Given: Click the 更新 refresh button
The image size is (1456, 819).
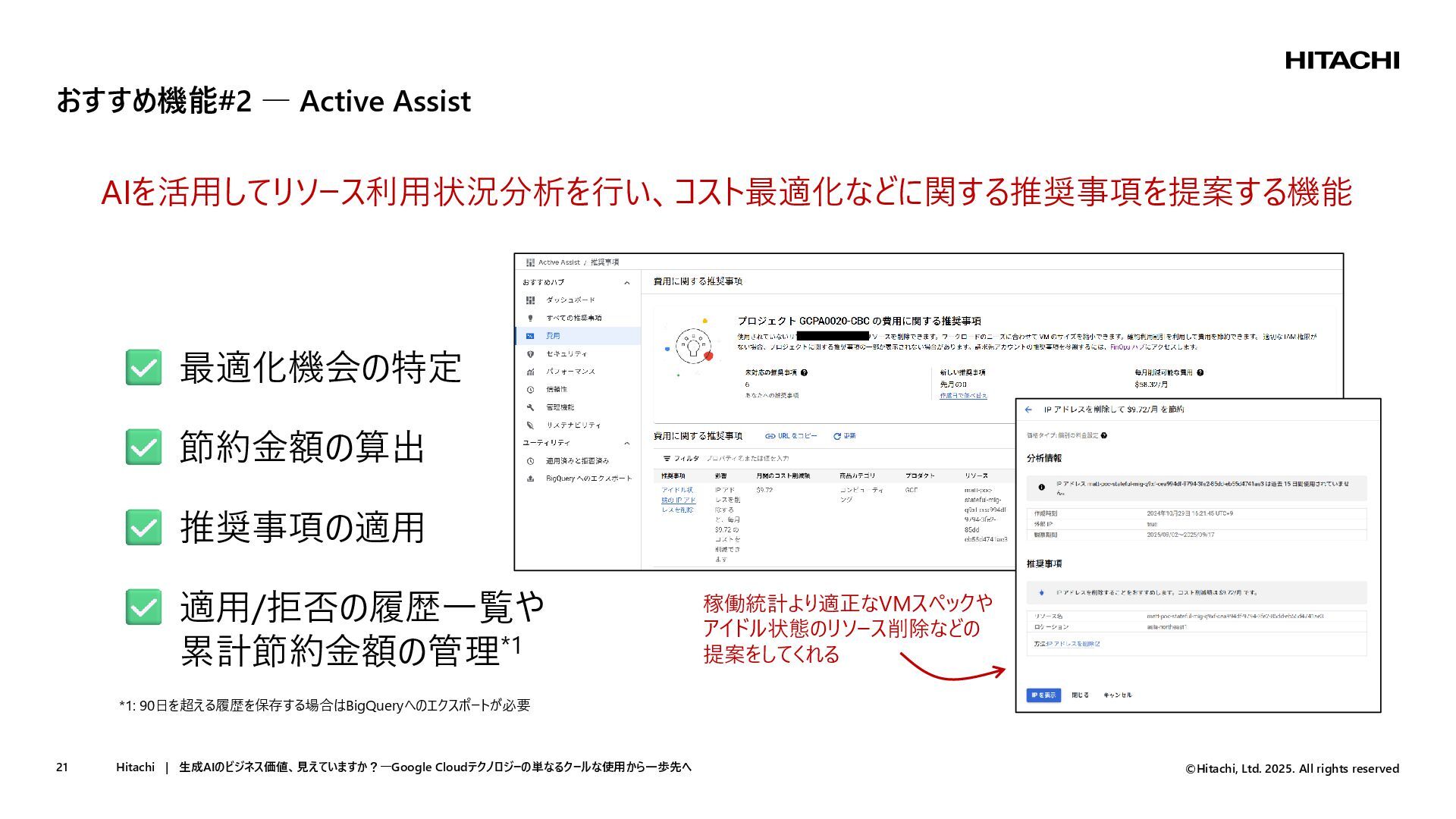Looking at the screenshot, I should click(844, 436).
